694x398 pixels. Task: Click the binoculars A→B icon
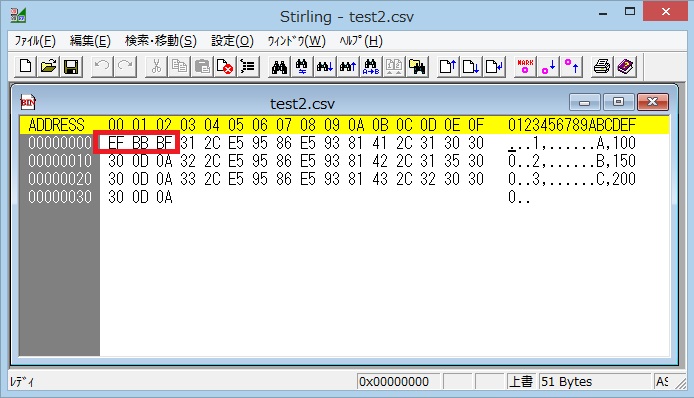pyautogui.click(x=371, y=67)
